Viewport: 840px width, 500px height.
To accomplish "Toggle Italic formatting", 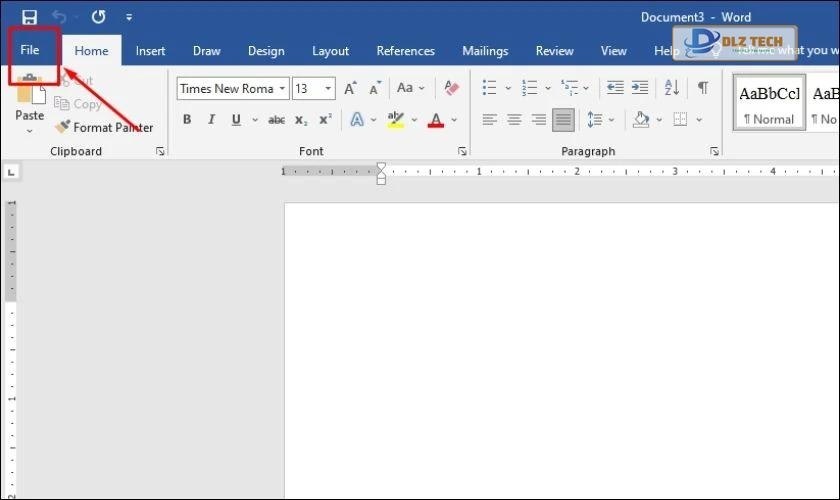I will click(x=211, y=120).
